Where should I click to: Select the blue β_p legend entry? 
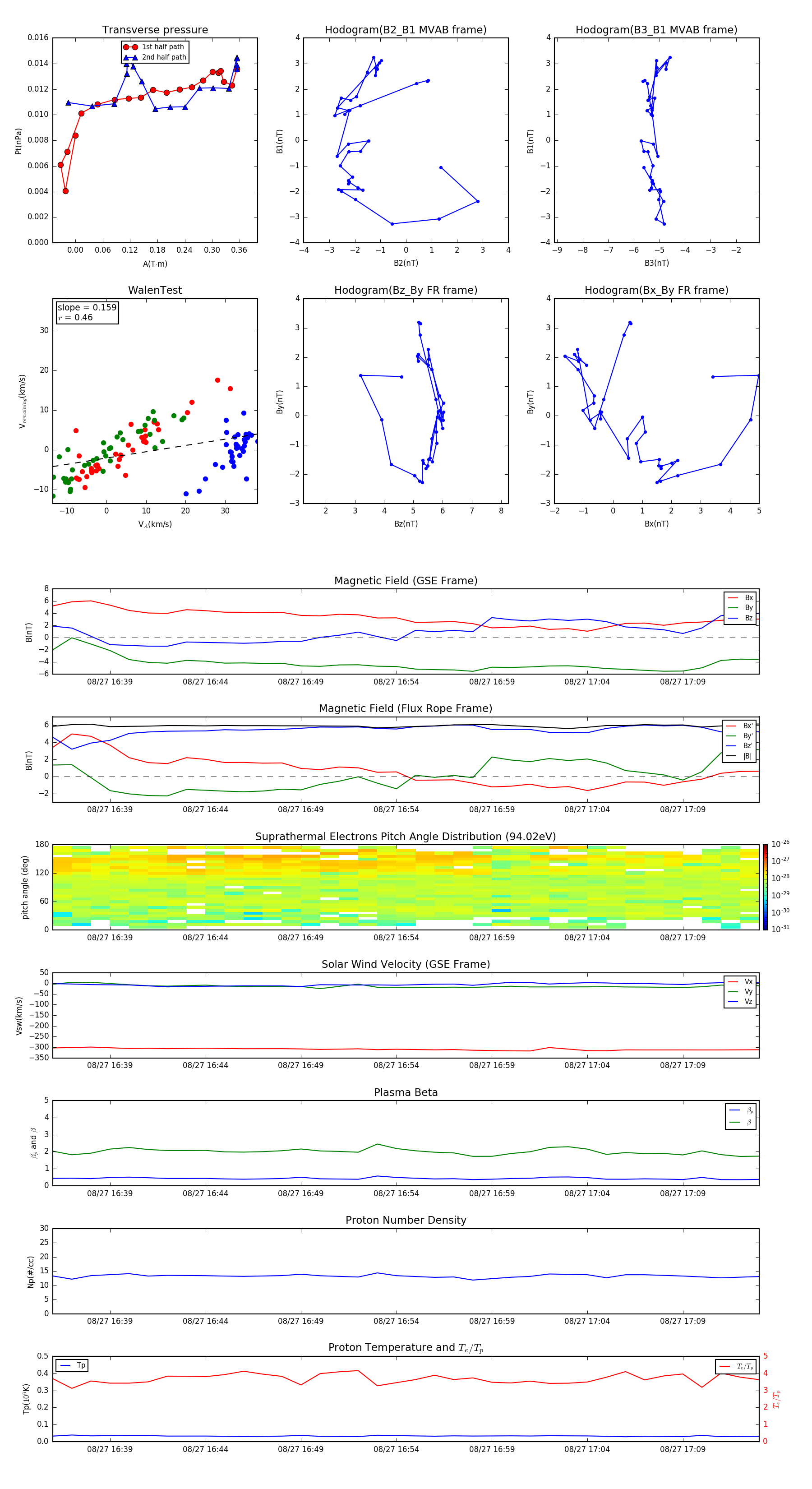(742, 1110)
